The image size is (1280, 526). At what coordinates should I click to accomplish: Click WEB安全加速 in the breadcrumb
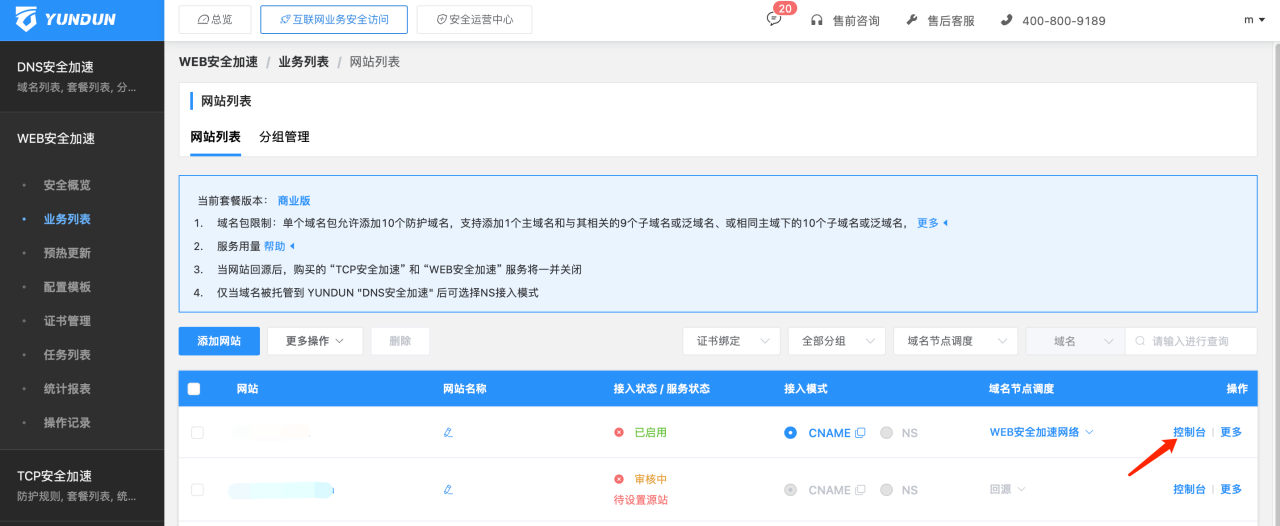pos(218,62)
